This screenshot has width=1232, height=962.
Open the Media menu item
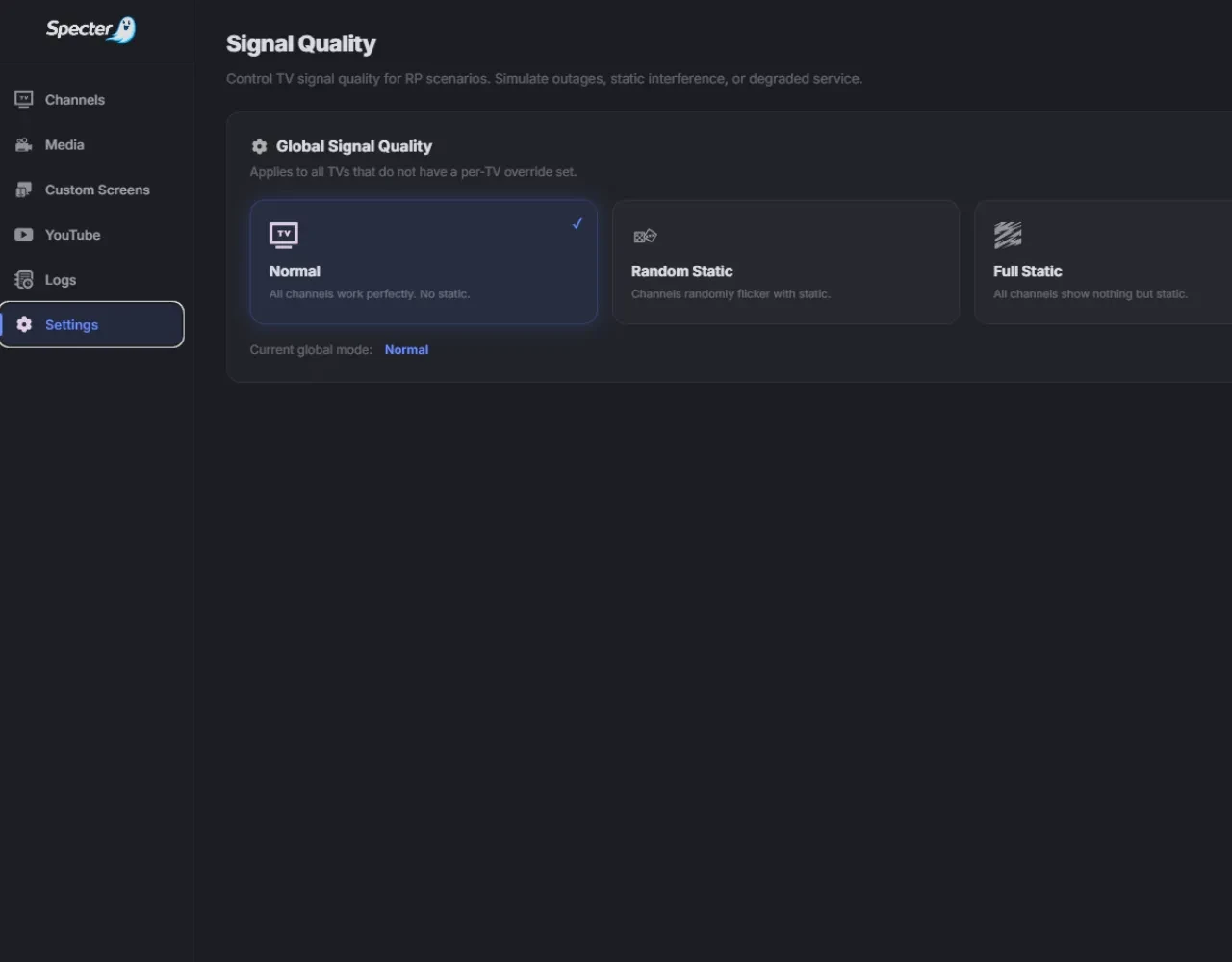click(x=92, y=145)
